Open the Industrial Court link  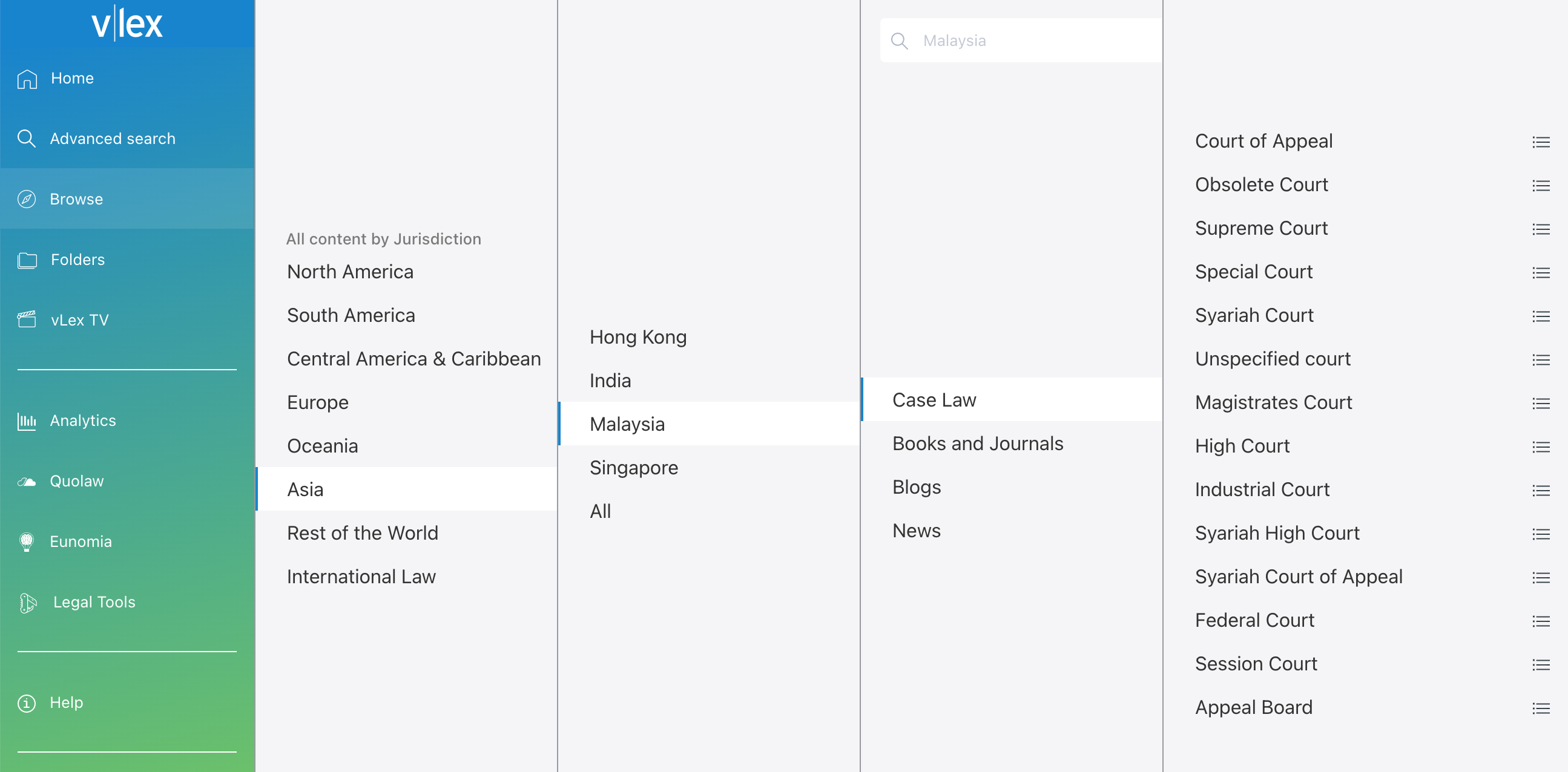[1262, 489]
